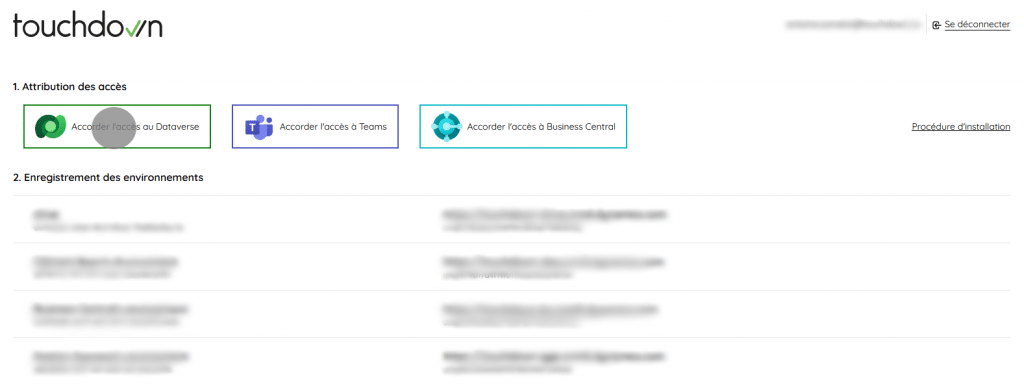Click the green Dataverse icon
The width and height of the screenshot is (1024, 384).
(50, 126)
